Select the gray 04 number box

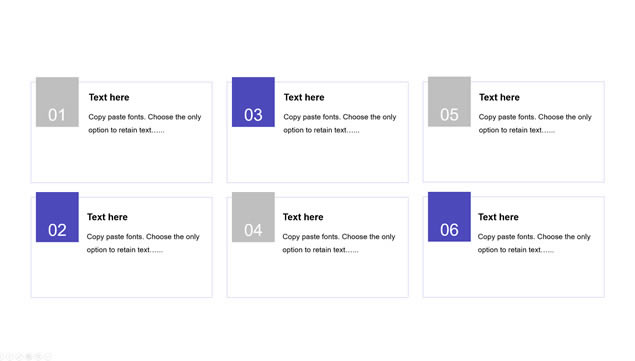click(253, 217)
